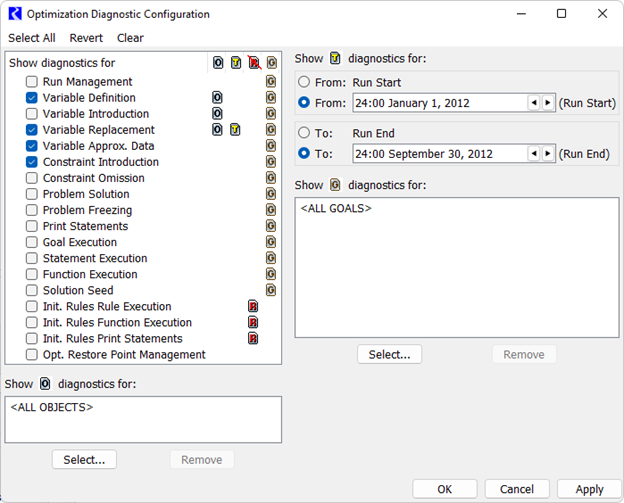Uncheck the Constraint Introduction checkbox
The image size is (624, 503).
32,162
